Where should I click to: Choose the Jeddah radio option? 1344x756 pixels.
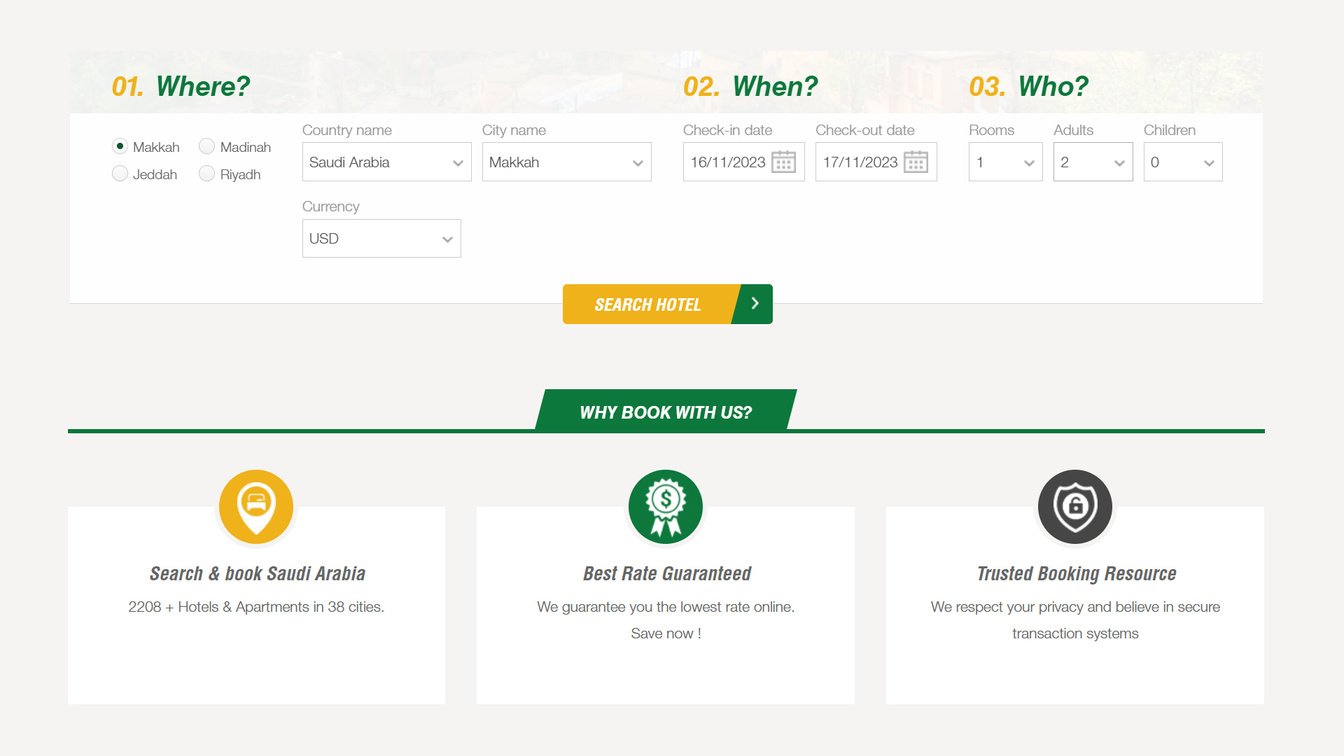click(120, 174)
